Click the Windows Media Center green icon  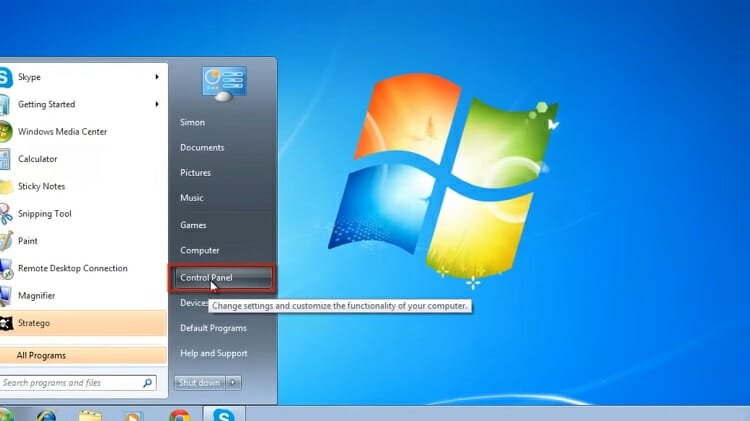point(5,132)
